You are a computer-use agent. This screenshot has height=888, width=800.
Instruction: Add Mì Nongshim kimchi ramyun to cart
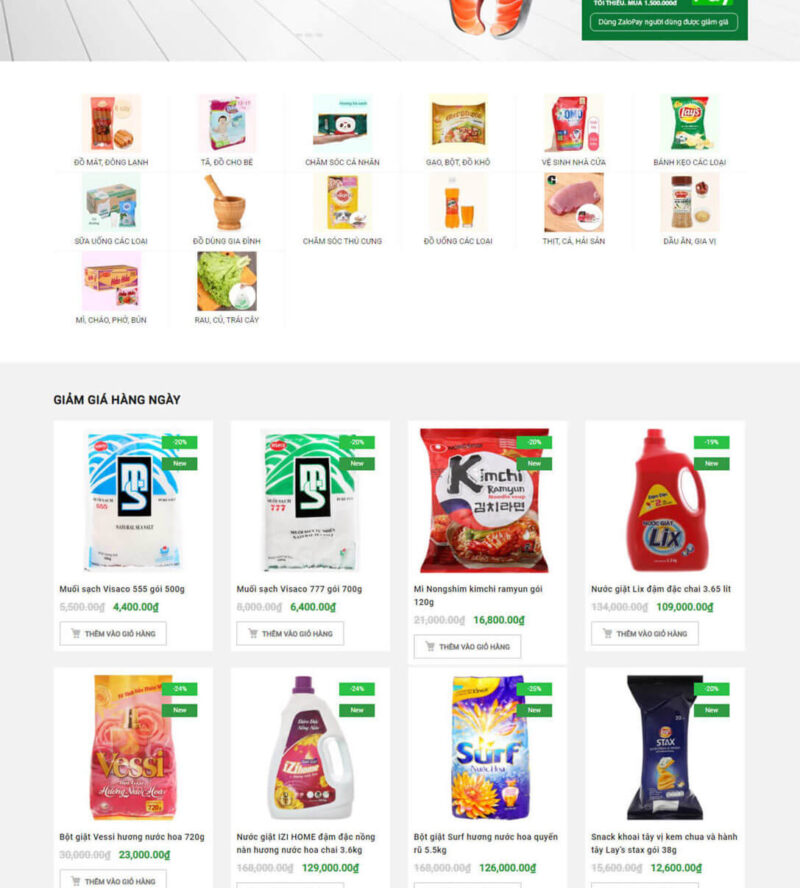[x=467, y=646]
